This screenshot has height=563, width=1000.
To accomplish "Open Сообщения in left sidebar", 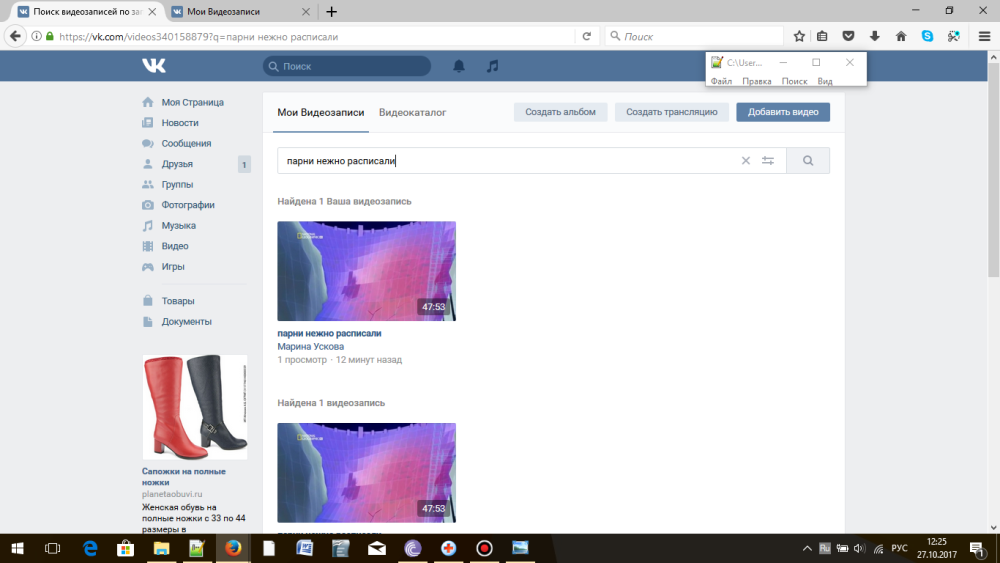I will [186, 143].
